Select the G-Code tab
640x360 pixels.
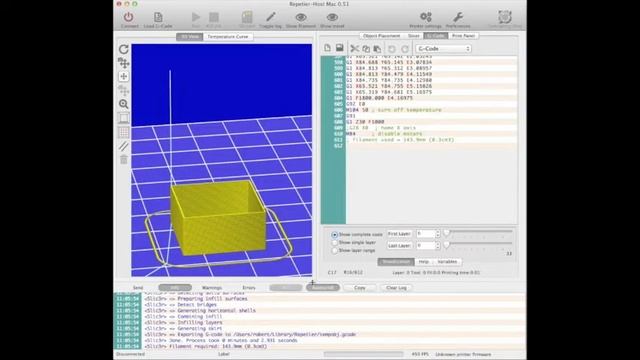(436, 36)
